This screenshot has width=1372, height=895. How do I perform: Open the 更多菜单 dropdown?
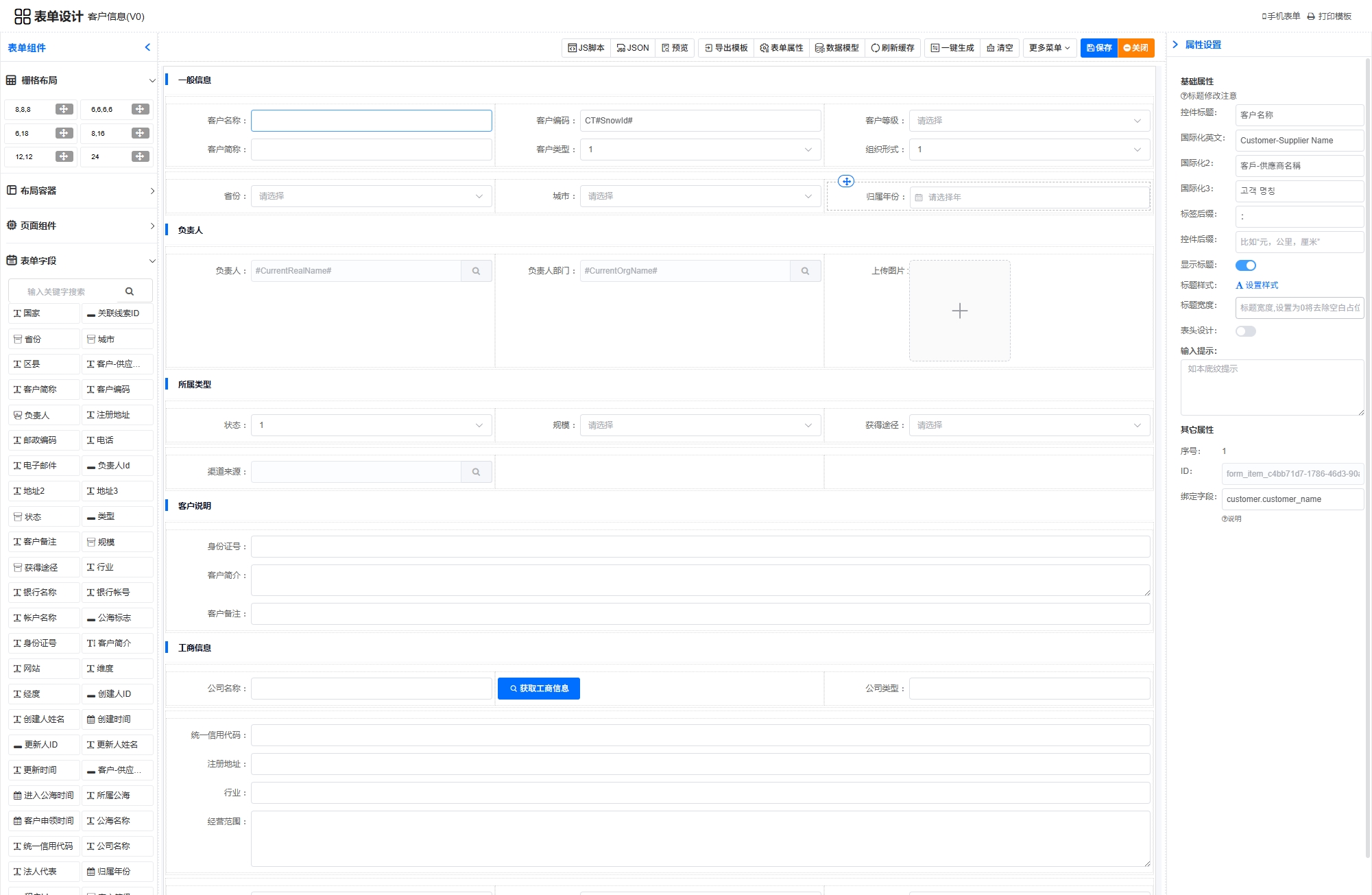point(1048,48)
